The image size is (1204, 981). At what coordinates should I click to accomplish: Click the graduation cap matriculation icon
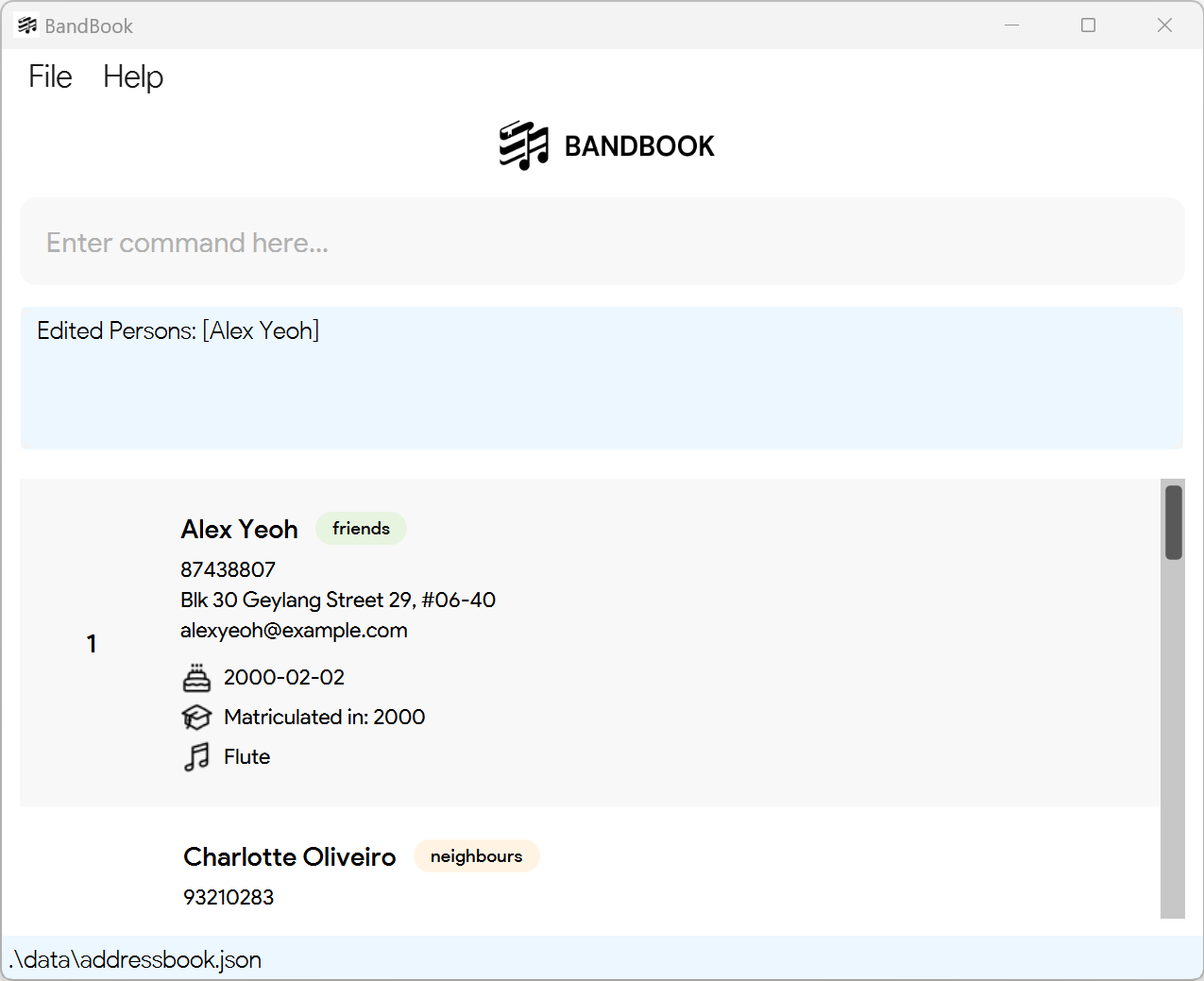coord(196,718)
